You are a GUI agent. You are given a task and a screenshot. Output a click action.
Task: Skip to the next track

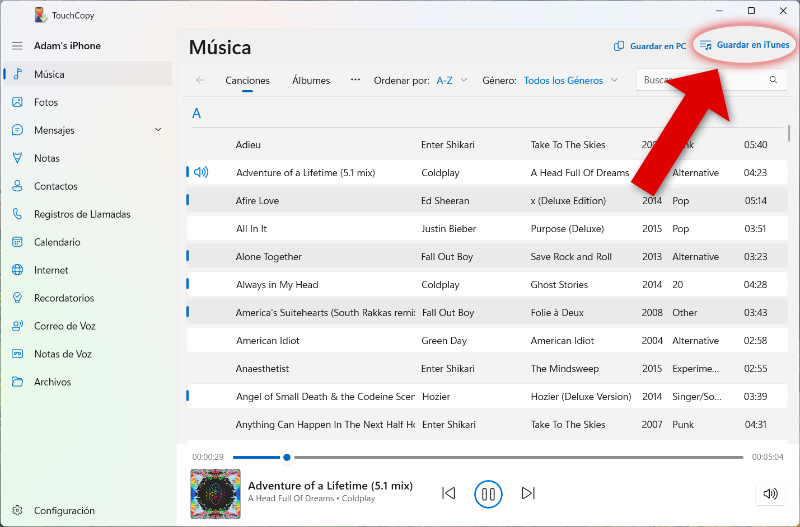coord(528,493)
